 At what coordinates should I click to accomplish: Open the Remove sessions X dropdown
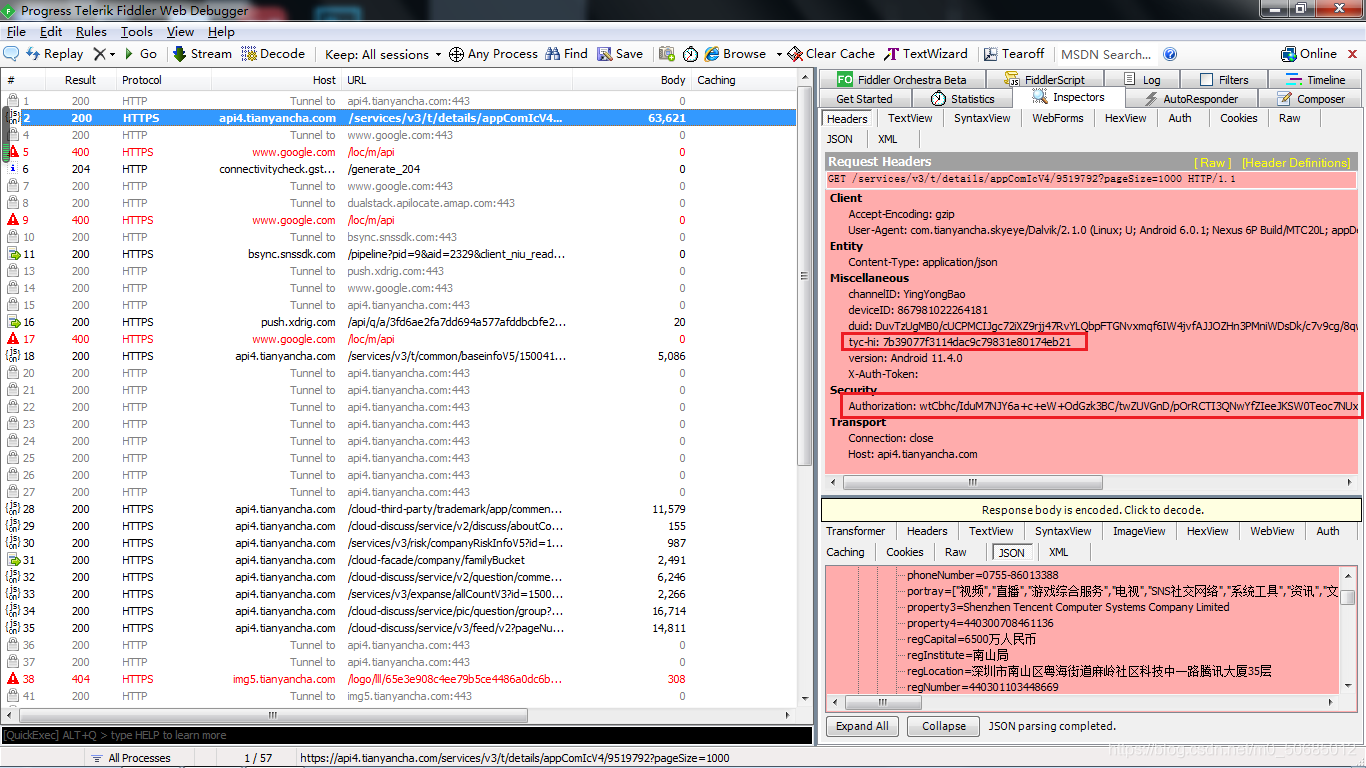(105, 54)
